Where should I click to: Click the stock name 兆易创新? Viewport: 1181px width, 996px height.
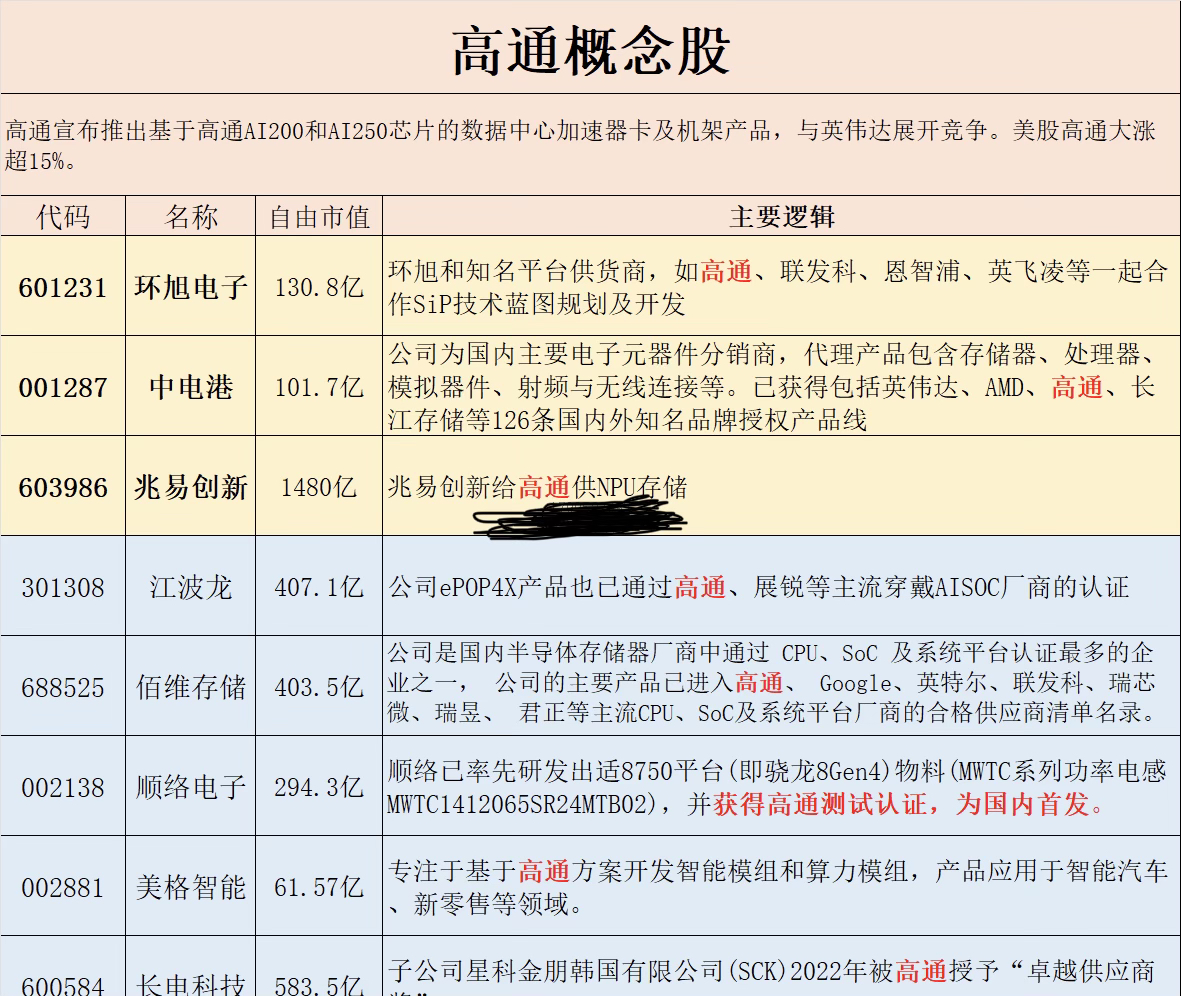point(191,487)
